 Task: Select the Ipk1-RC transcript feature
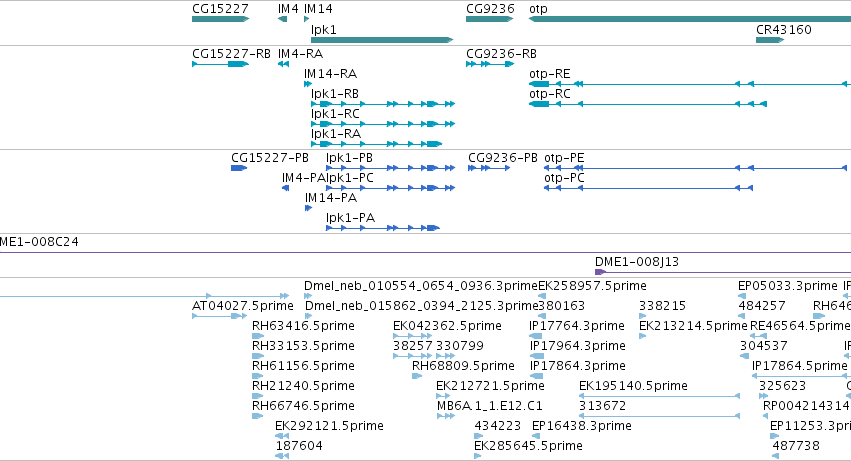pos(383,124)
